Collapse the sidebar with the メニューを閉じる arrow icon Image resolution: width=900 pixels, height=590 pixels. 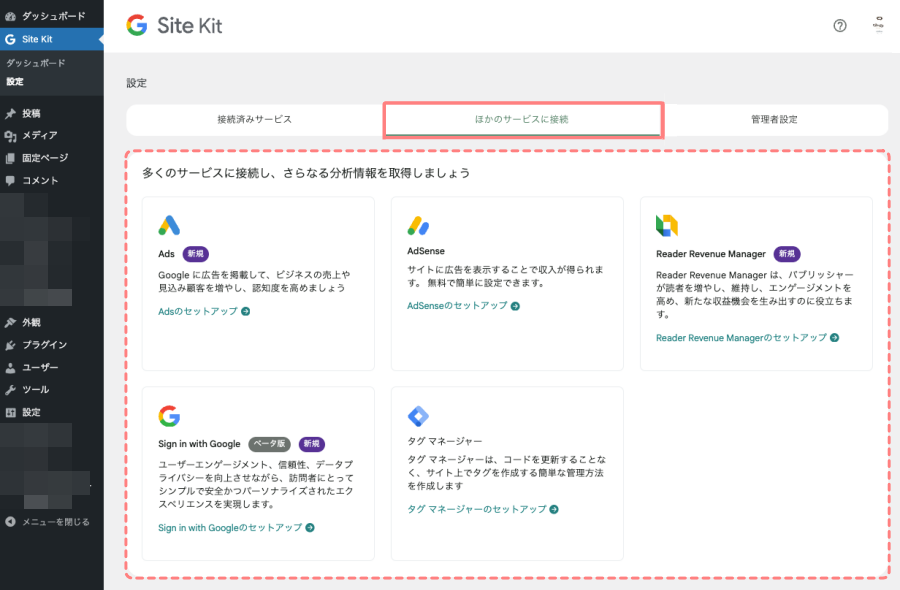(10, 522)
